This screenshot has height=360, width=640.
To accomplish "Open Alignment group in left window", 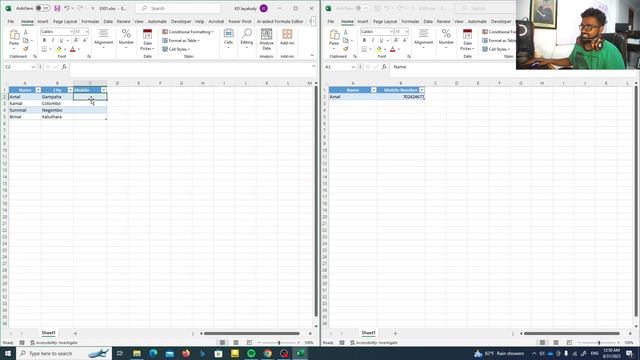I will [104, 39].
